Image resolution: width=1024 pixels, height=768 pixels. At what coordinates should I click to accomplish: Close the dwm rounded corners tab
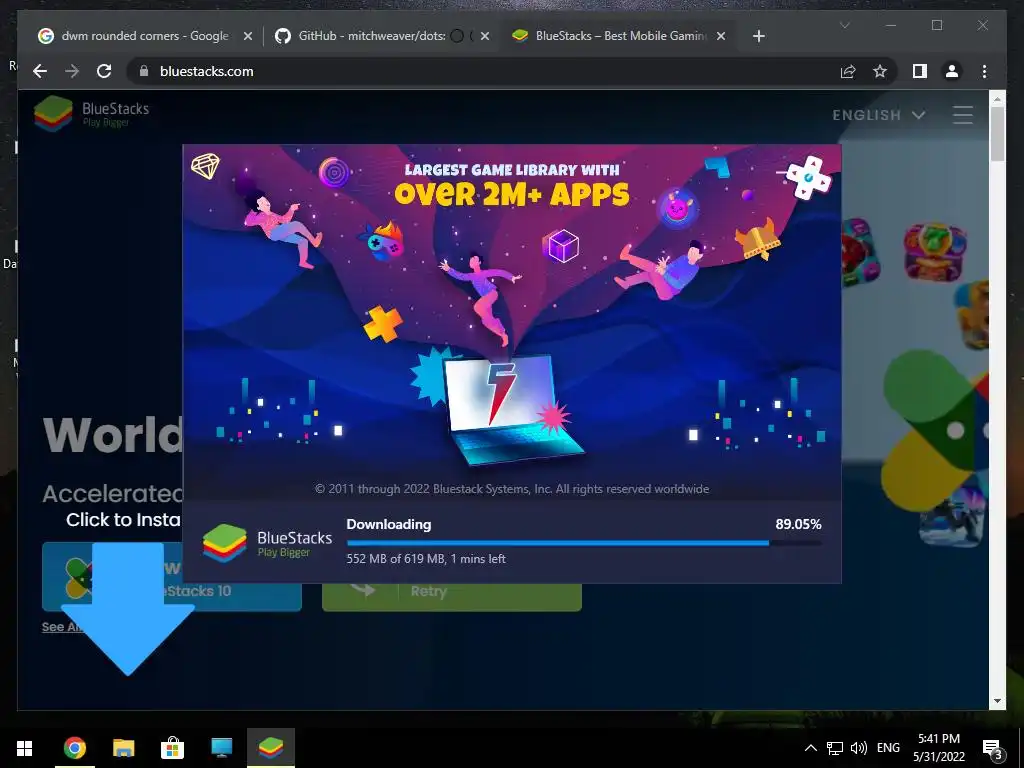(248, 36)
